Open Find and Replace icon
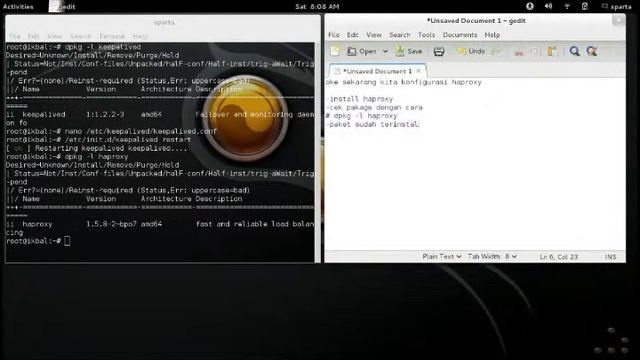 click(592, 51)
